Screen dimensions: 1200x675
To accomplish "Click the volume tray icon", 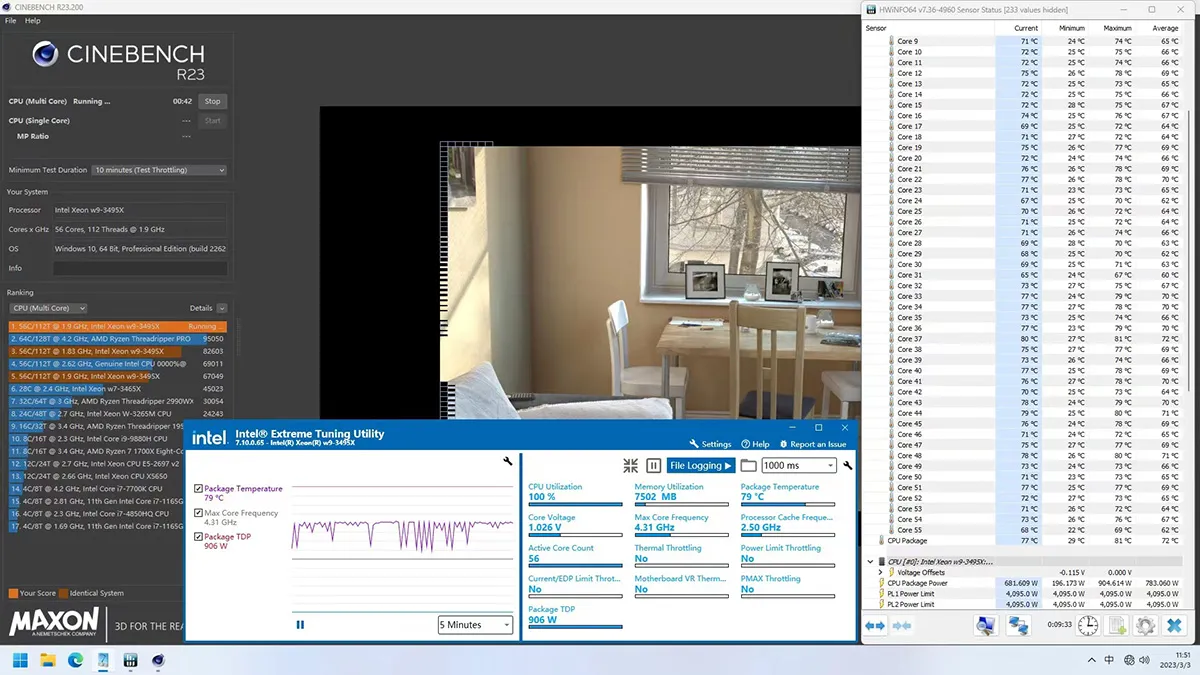I will (x=1147, y=660).
